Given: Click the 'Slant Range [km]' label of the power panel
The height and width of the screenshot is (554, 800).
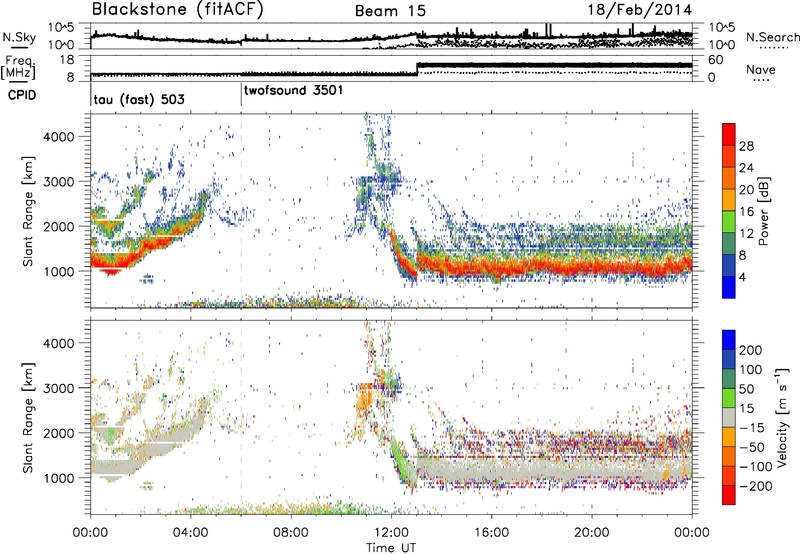Looking at the screenshot, I should pos(28,211).
